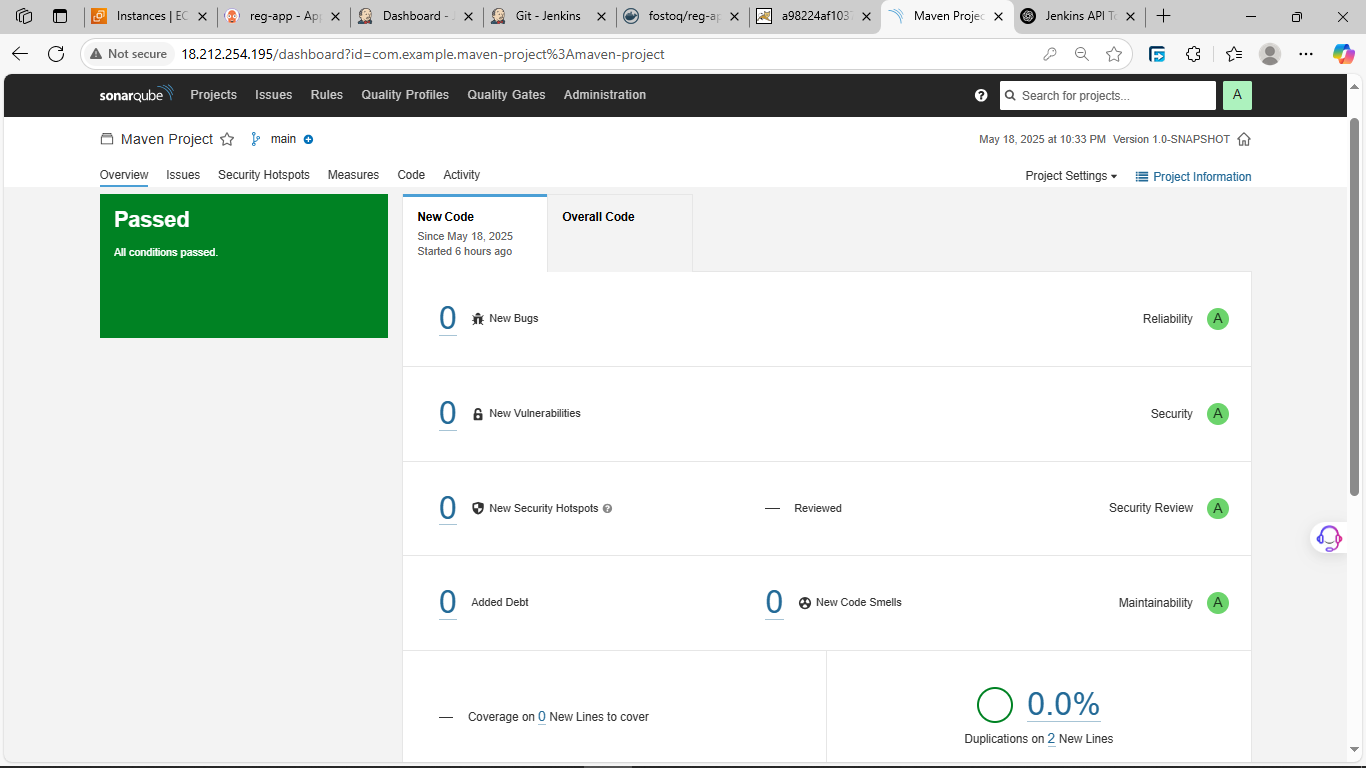Click the browser back arrow

point(20,54)
